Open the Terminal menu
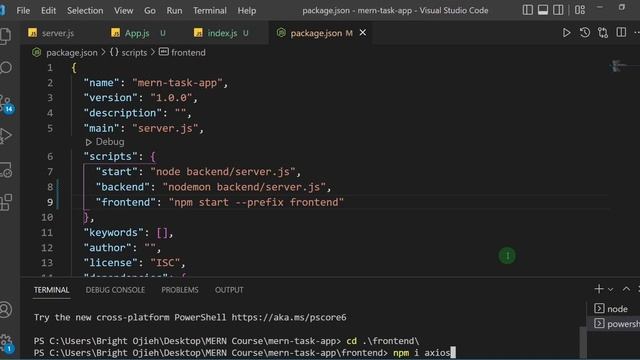 pos(210,11)
